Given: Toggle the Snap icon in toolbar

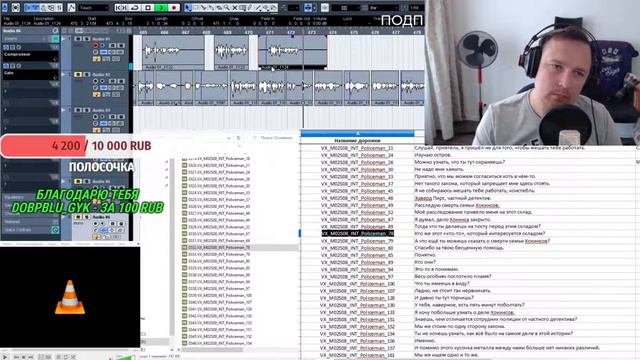Looking at the screenshot, I should [325, 8].
